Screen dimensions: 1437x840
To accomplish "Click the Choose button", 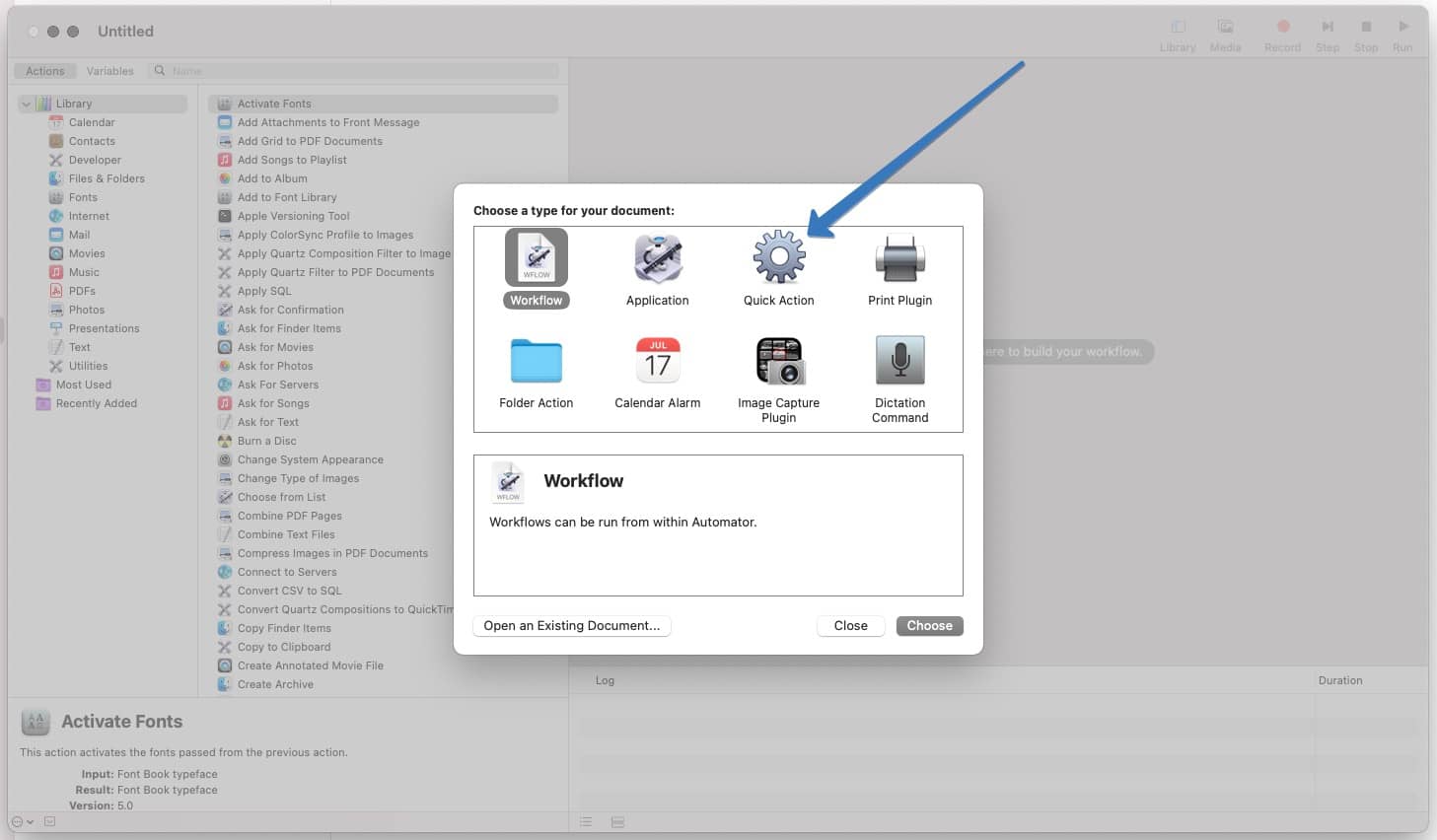I will (929, 626).
